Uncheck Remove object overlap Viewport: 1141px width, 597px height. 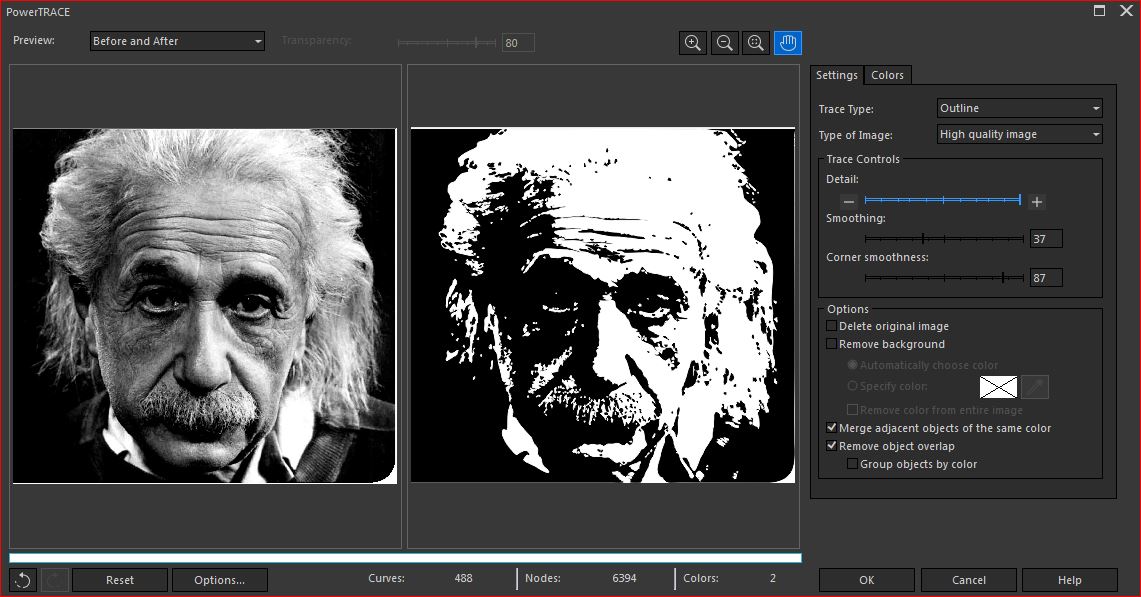point(832,446)
